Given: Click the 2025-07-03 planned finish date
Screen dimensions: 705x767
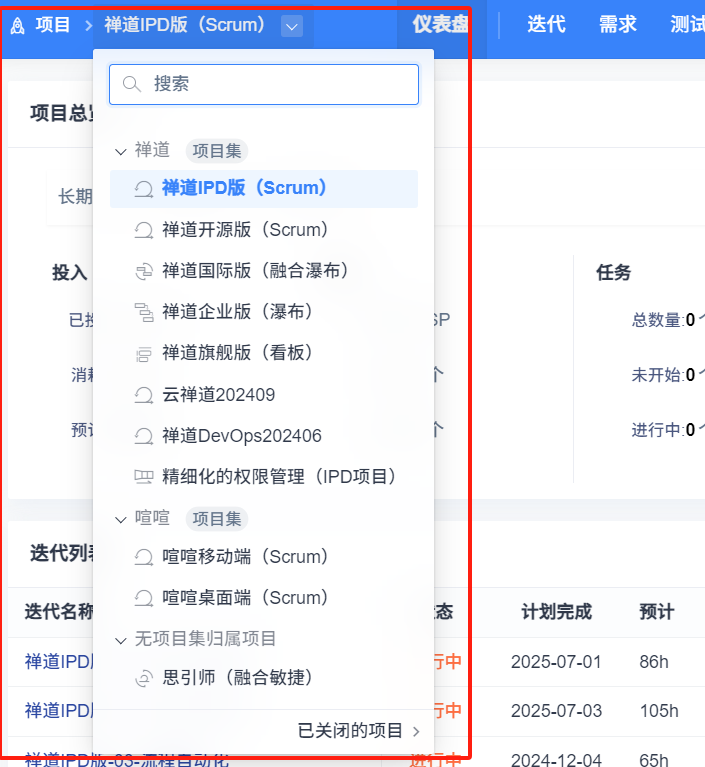Looking at the screenshot, I should click(x=556, y=711).
